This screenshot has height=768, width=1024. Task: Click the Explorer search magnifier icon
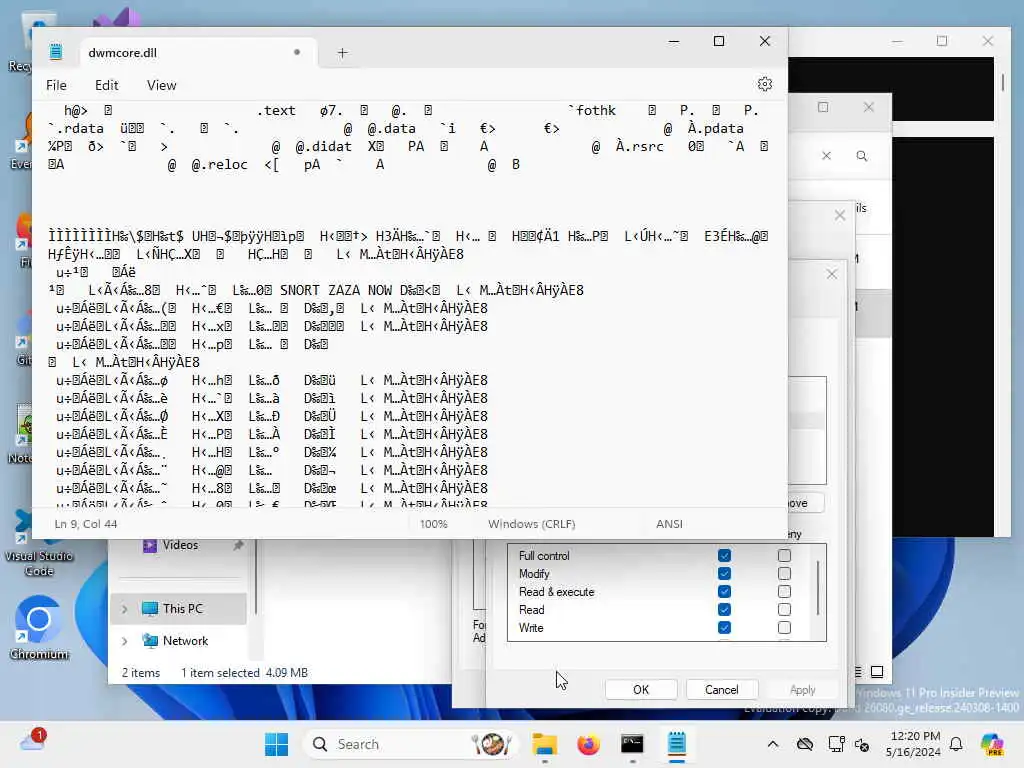click(x=861, y=156)
